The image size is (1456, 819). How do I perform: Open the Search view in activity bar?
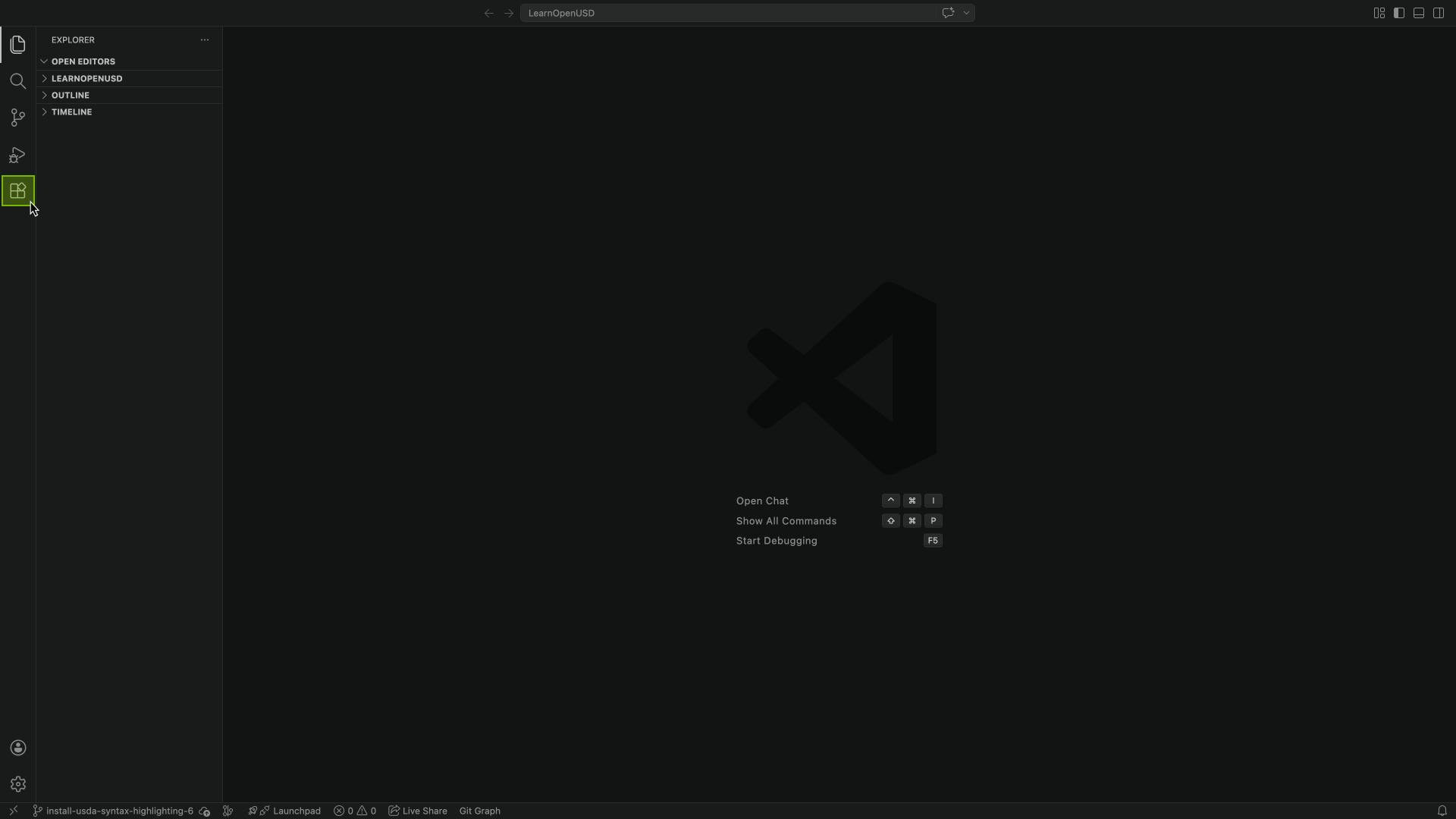point(17,81)
